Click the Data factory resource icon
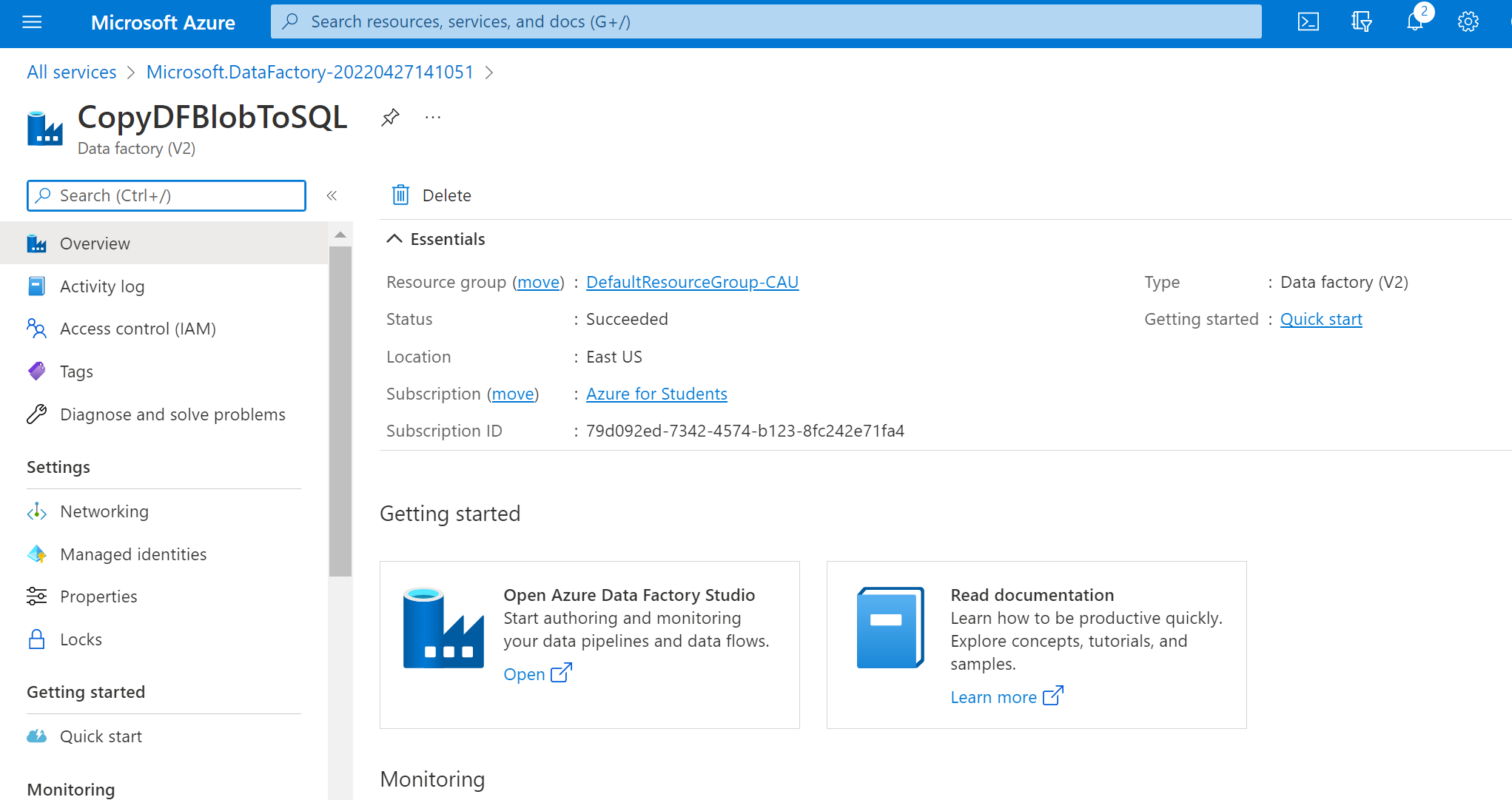Screen dimensions: 1512x800 [x=45, y=129]
